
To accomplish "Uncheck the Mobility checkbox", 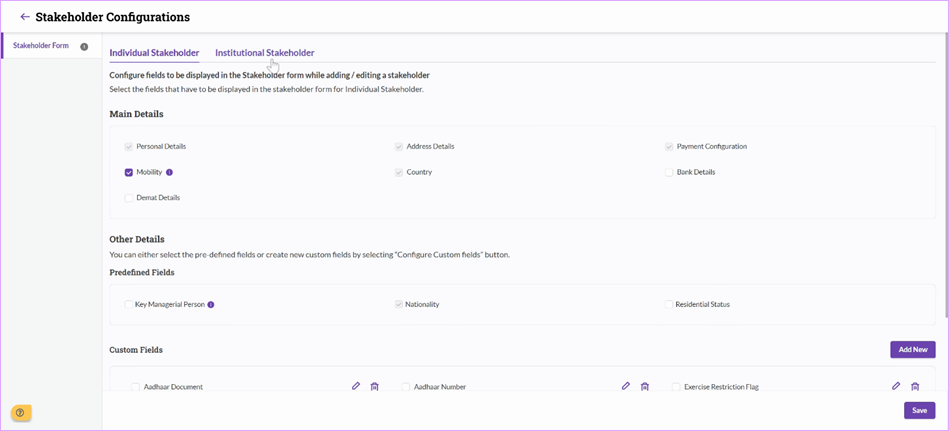I will point(129,172).
